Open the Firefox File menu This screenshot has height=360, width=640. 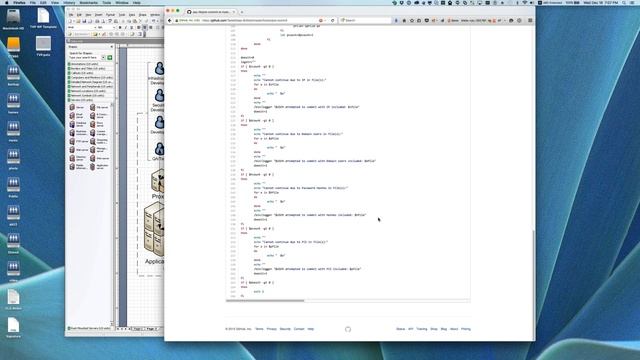coord(33,2)
